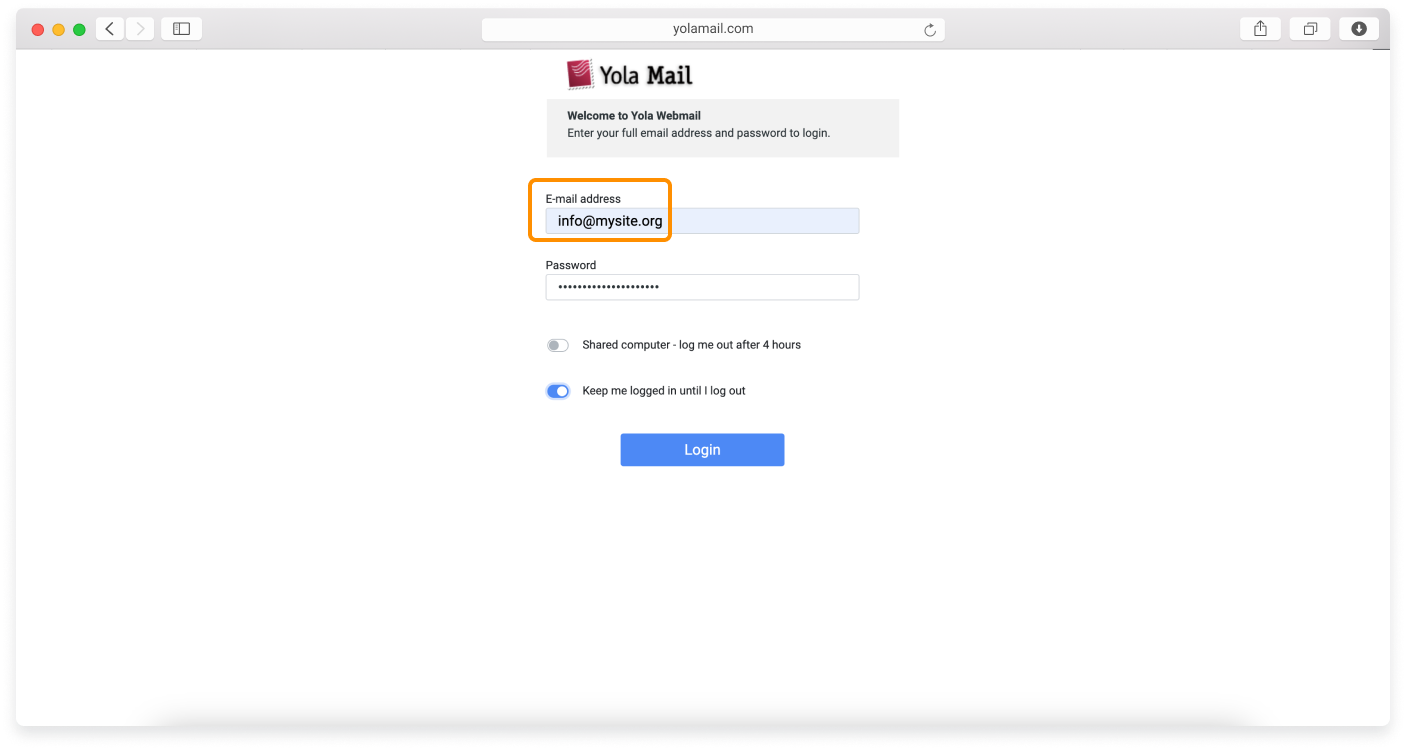Enable the shared computer logout toggle
This screenshot has height=750, width=1406.
(x=557, y=344)
